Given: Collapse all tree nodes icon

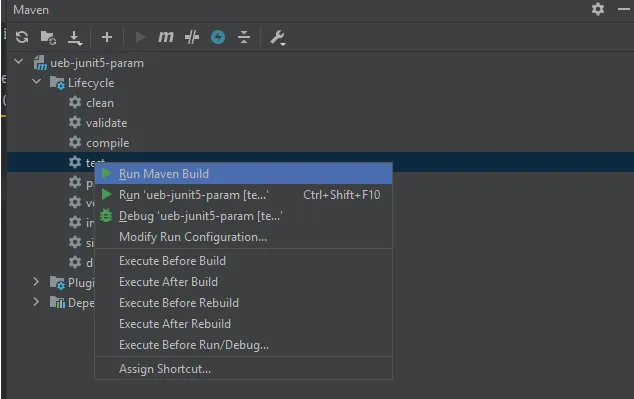Looking at the screenshot, I should pyautogui.click(x=244, y=37).
